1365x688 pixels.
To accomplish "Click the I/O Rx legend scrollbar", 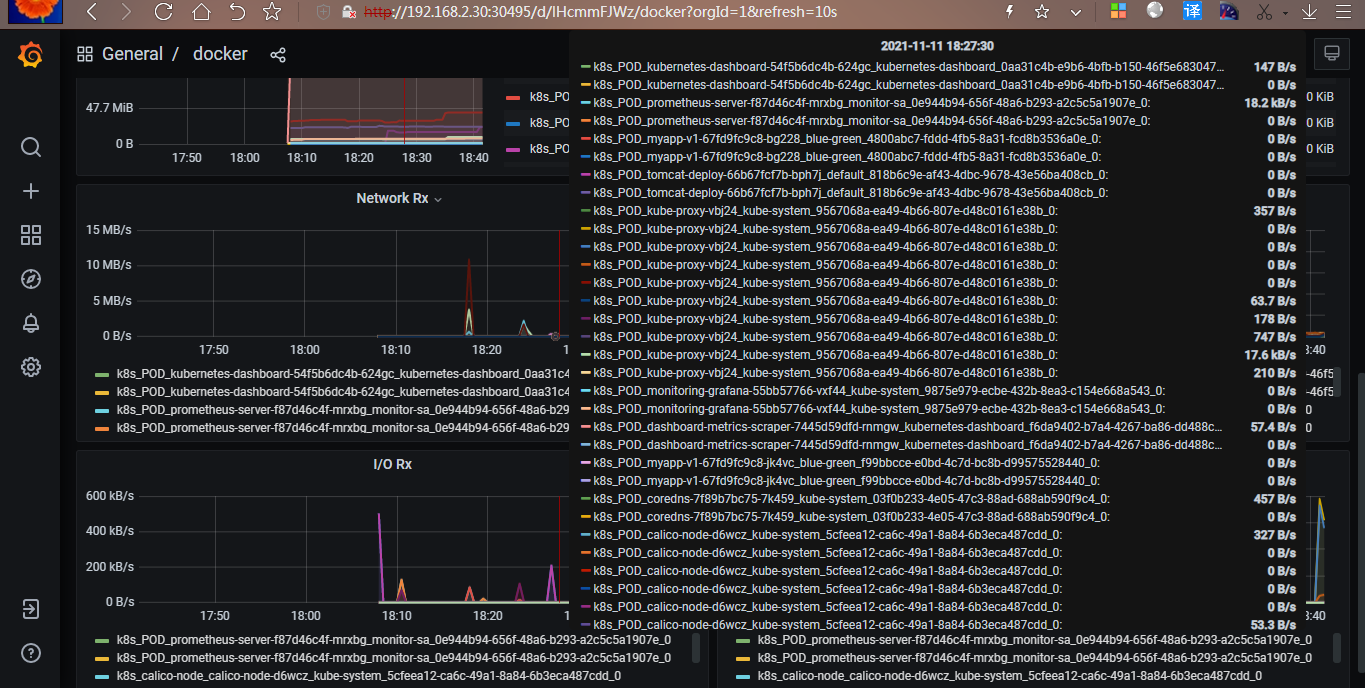I will click(695, 648).
